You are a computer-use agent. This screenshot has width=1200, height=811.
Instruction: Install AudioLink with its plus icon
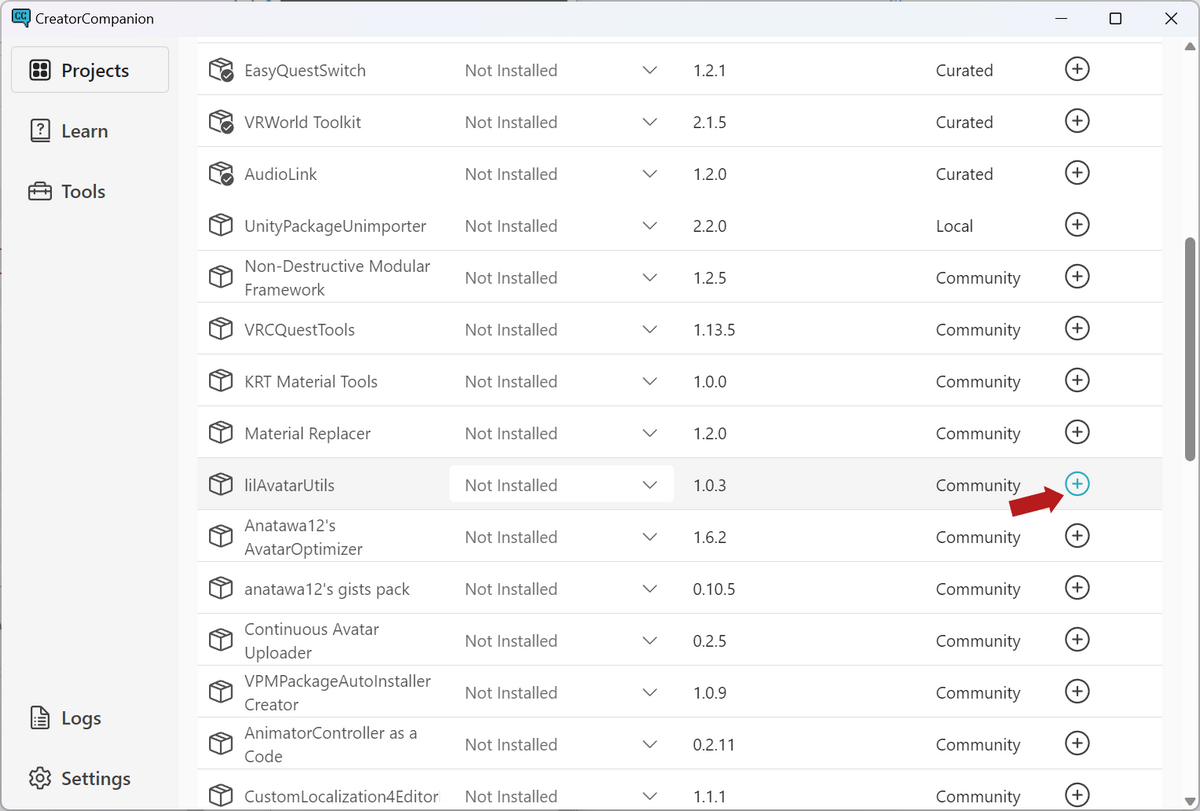point(1077,173)
